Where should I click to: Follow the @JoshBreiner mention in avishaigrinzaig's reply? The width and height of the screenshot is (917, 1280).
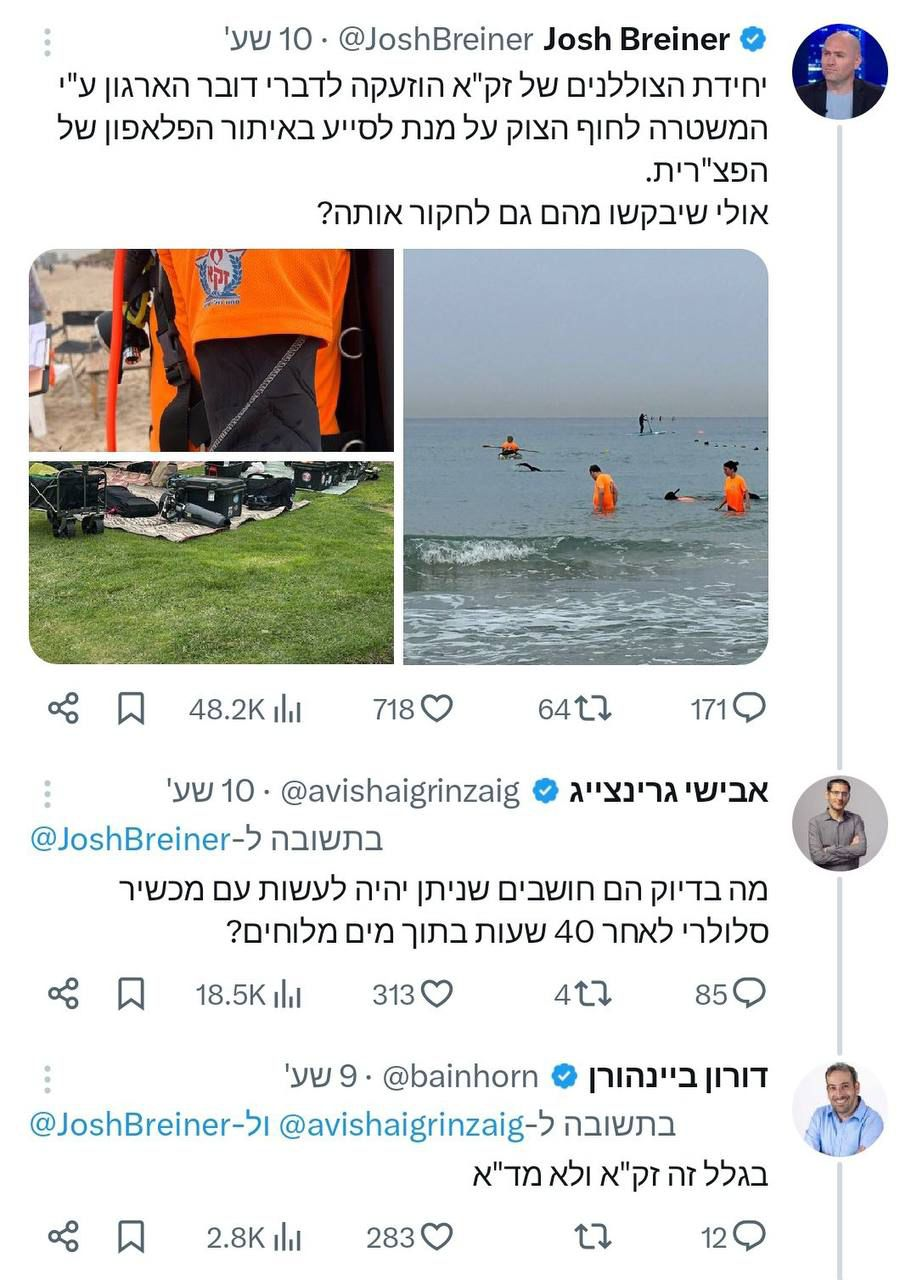(x=130, y=839)
